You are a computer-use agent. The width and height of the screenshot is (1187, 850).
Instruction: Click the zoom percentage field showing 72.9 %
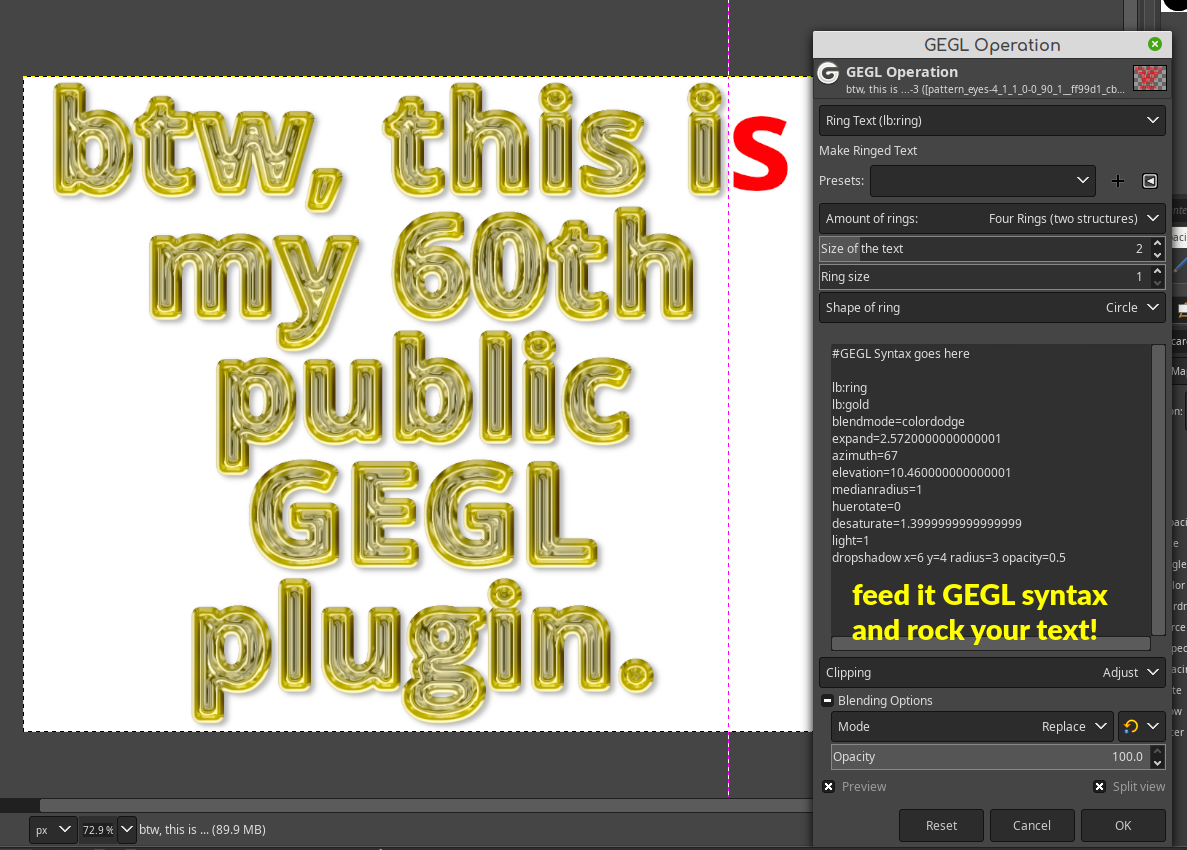click(x=98, y=830)
